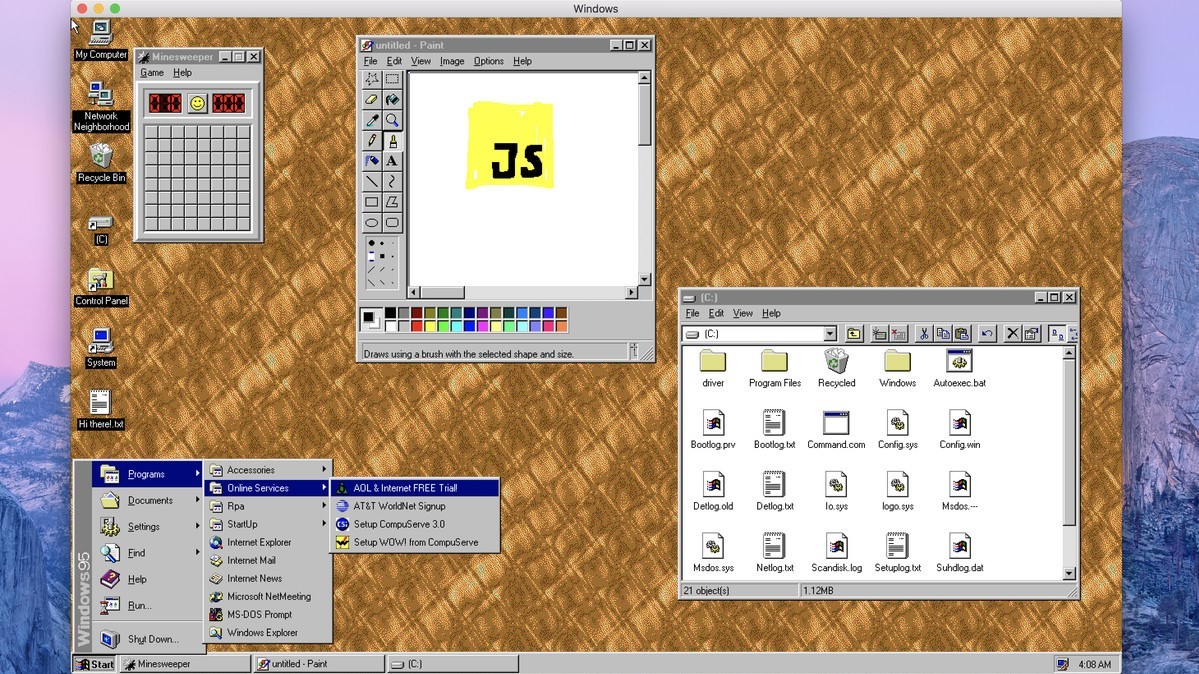The height and width of the screenshot is (674, 1199).
Task: Open the Options menu in Paint
Action: (x=489, y=61)
